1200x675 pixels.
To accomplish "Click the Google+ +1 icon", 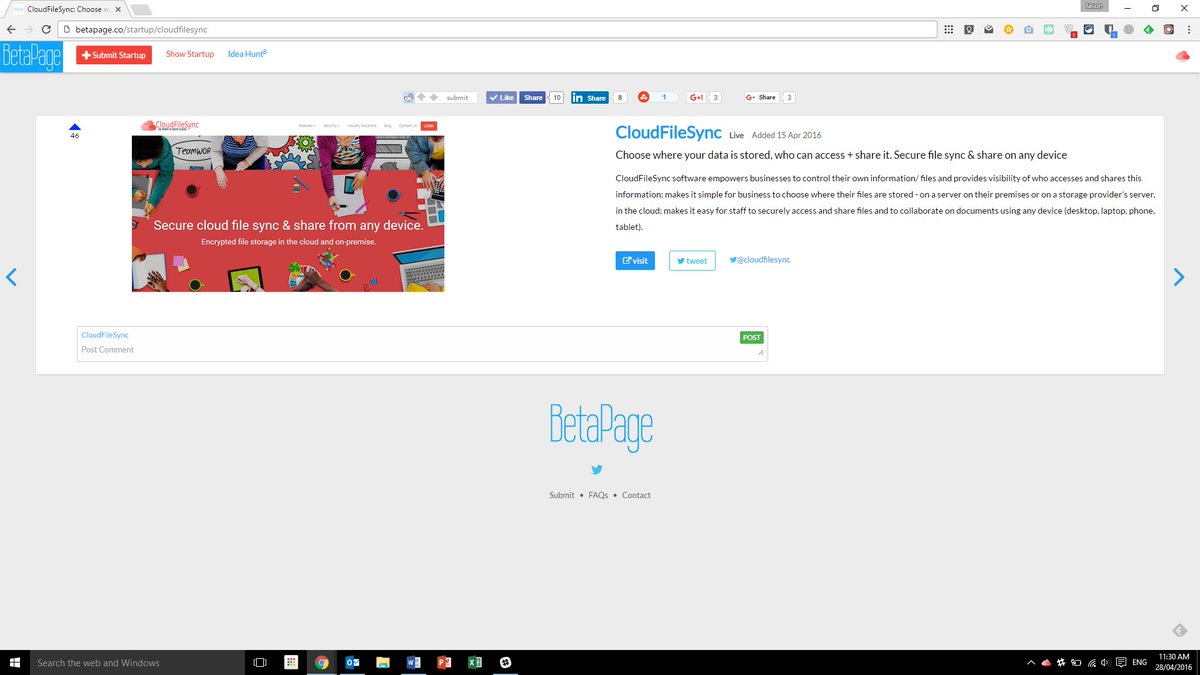I will coord(696,97).
